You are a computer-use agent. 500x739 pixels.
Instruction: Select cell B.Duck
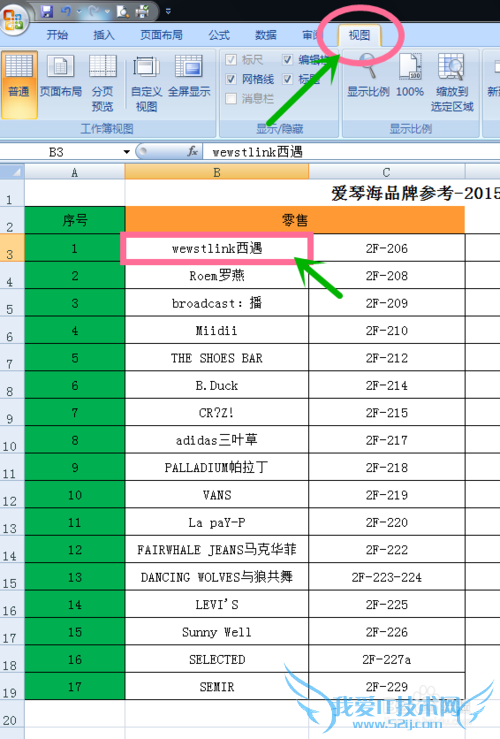[217, 385]
